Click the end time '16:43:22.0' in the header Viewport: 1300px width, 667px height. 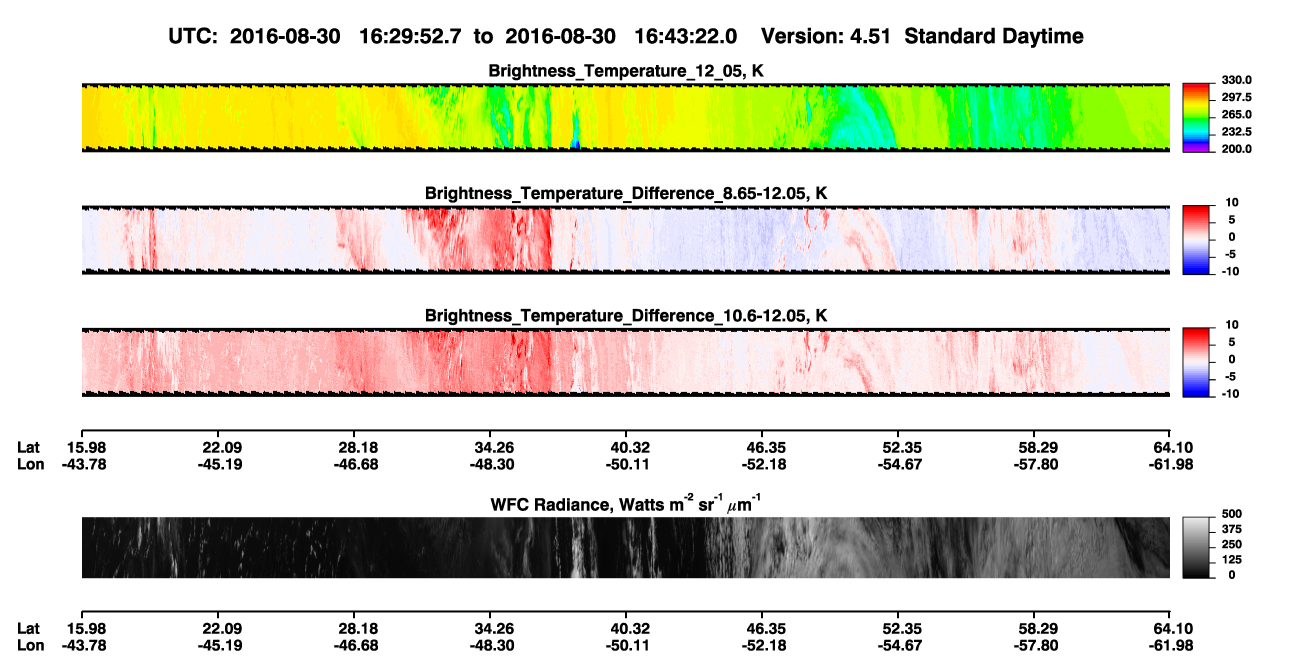coord(686,36)
